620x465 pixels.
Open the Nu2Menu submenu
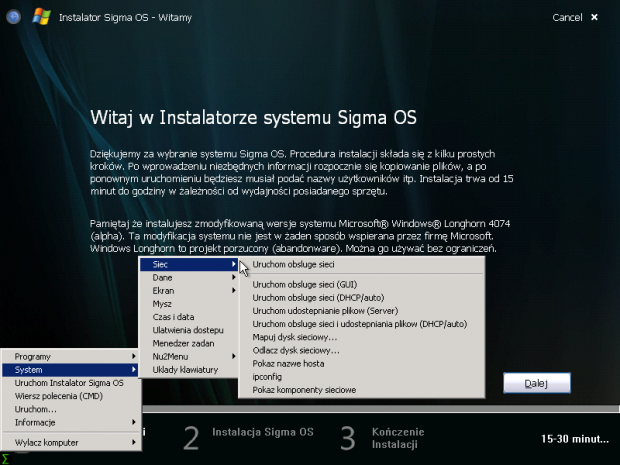point(189,356)
